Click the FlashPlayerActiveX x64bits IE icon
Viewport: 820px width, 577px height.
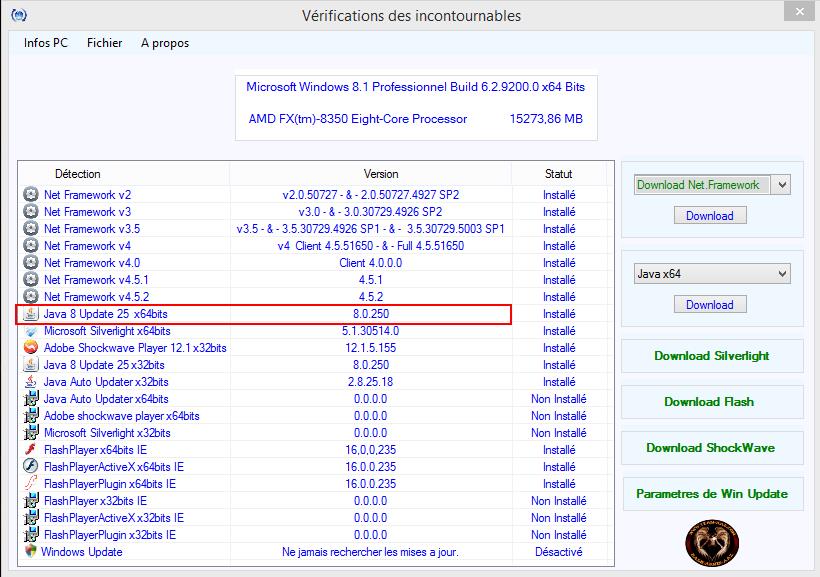(x=31, y=467)
